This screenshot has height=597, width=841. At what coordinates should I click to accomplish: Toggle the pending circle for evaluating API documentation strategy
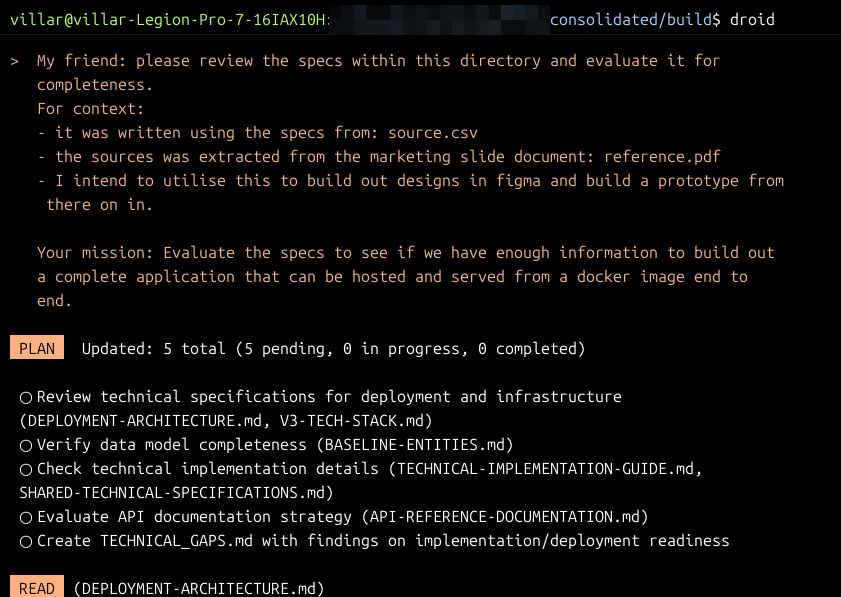24,516
